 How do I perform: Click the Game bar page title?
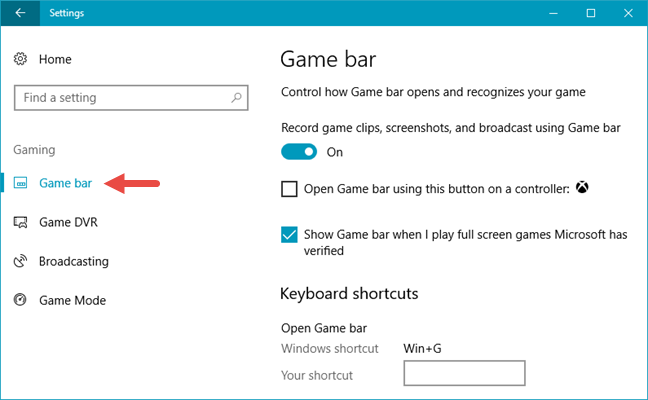[x=328, y=59]
